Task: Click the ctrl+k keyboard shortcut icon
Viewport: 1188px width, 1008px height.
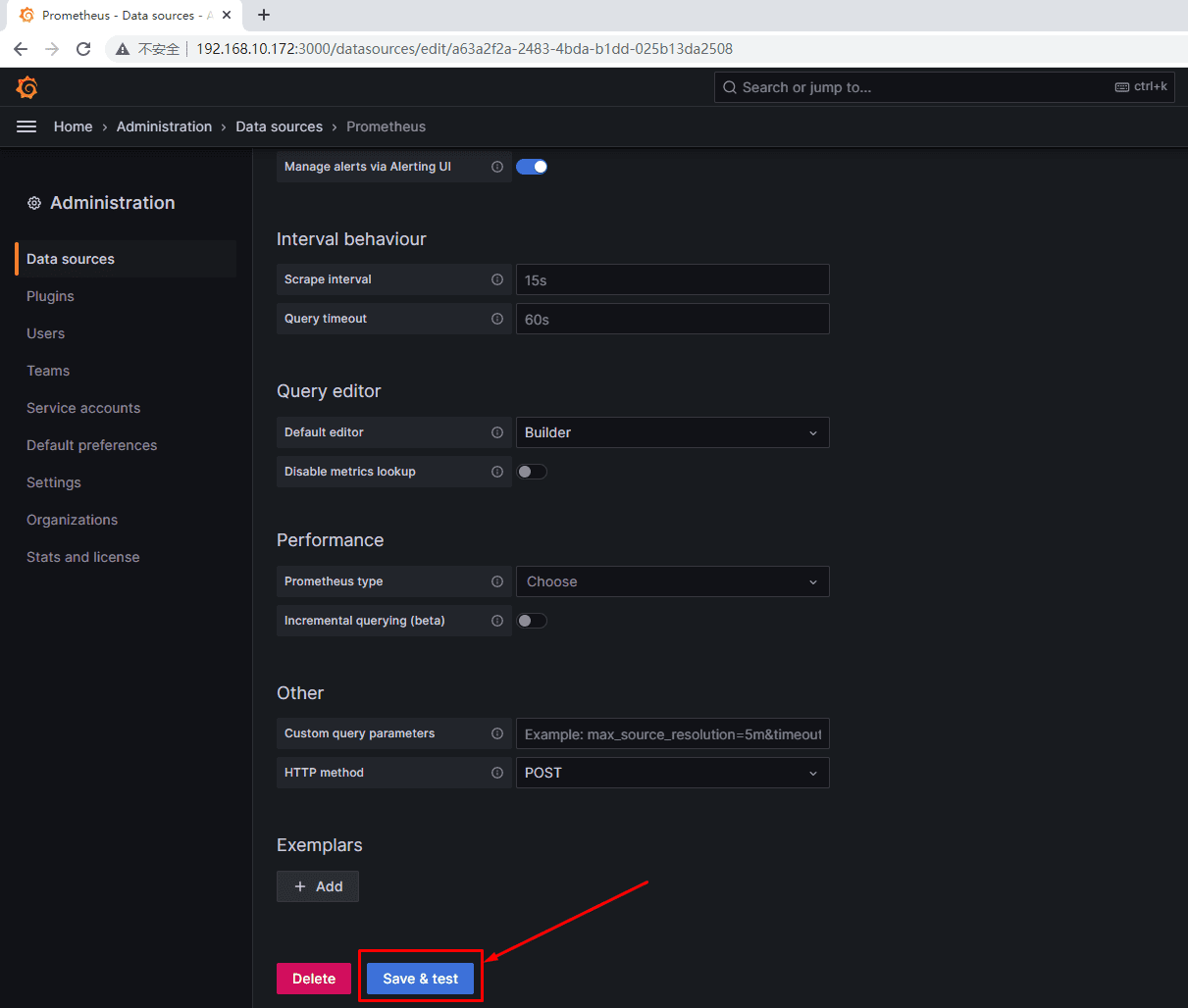Action: (1122, 87)
